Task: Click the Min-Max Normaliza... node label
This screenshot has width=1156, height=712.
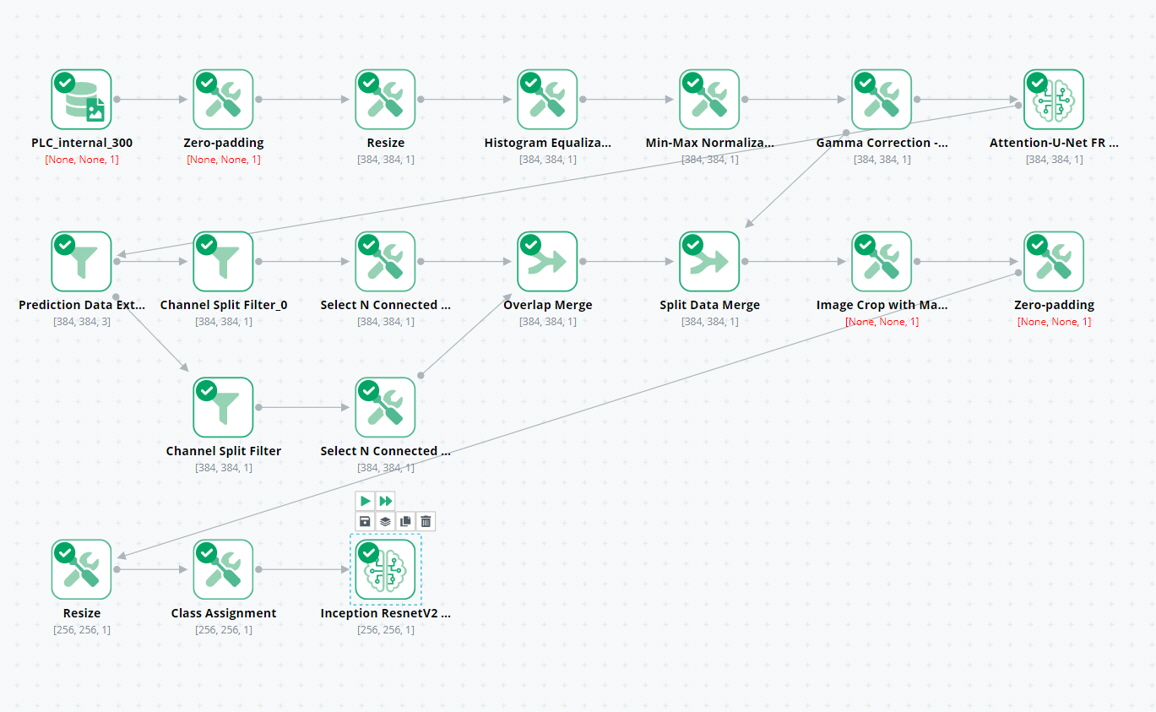Action: [x=710, y=143]
